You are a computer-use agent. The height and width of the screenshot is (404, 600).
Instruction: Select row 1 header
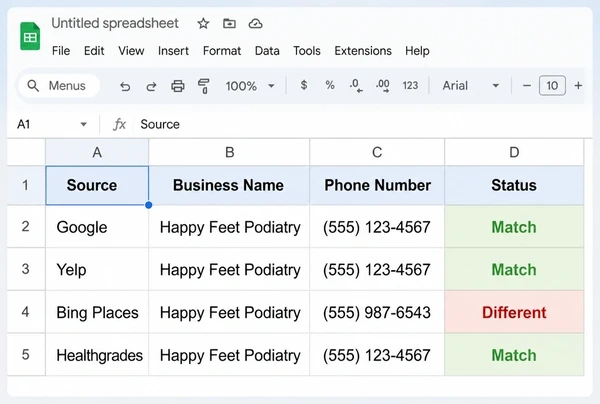(26, 186)
